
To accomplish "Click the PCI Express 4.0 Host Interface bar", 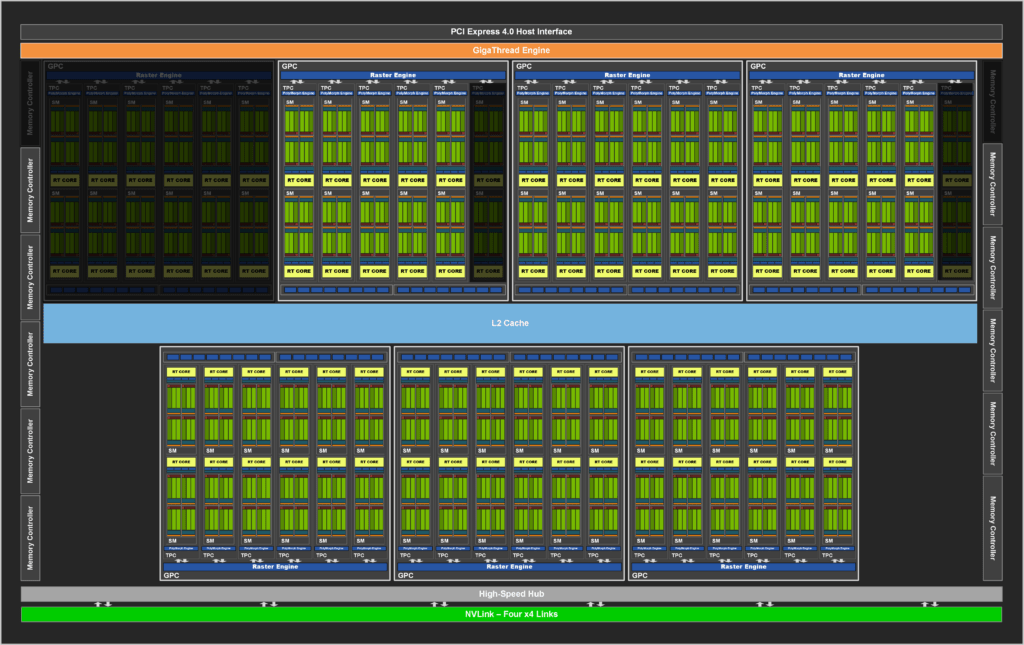I will point(511,31).
